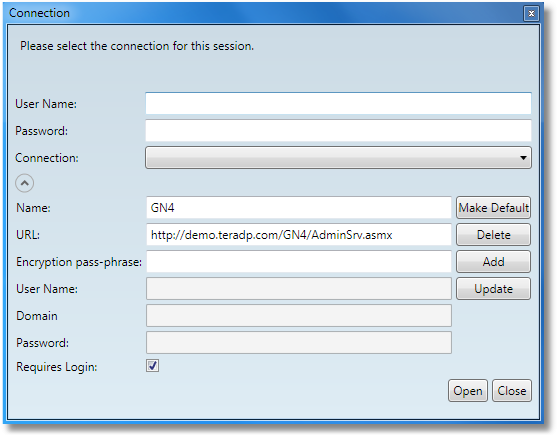Focus the top Password field
This screenshot has width=558, height=438.
(338, 131)
